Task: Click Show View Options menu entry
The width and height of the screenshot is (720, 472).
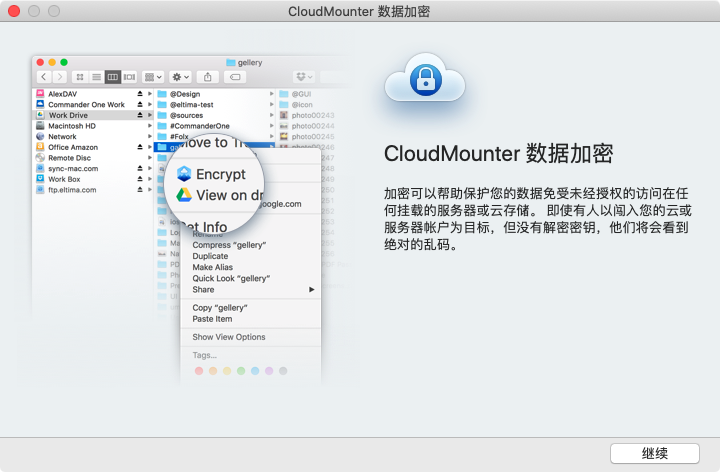Action: [229, 337]
